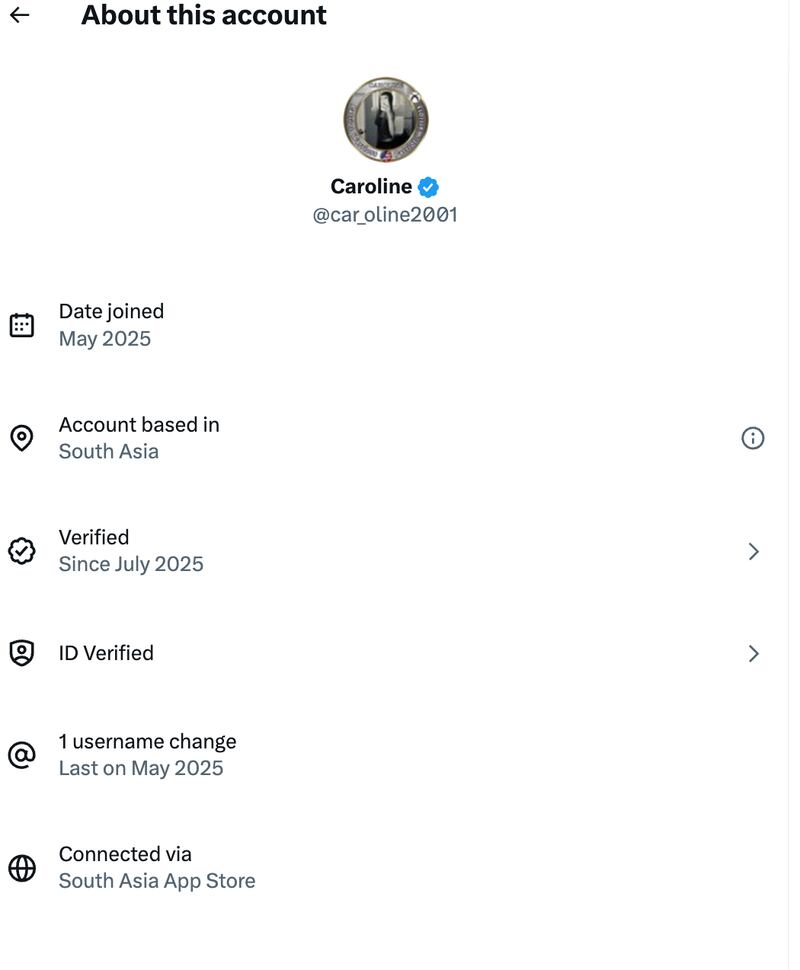
Task: Open ID Verified details chevron
Action: 753,653
